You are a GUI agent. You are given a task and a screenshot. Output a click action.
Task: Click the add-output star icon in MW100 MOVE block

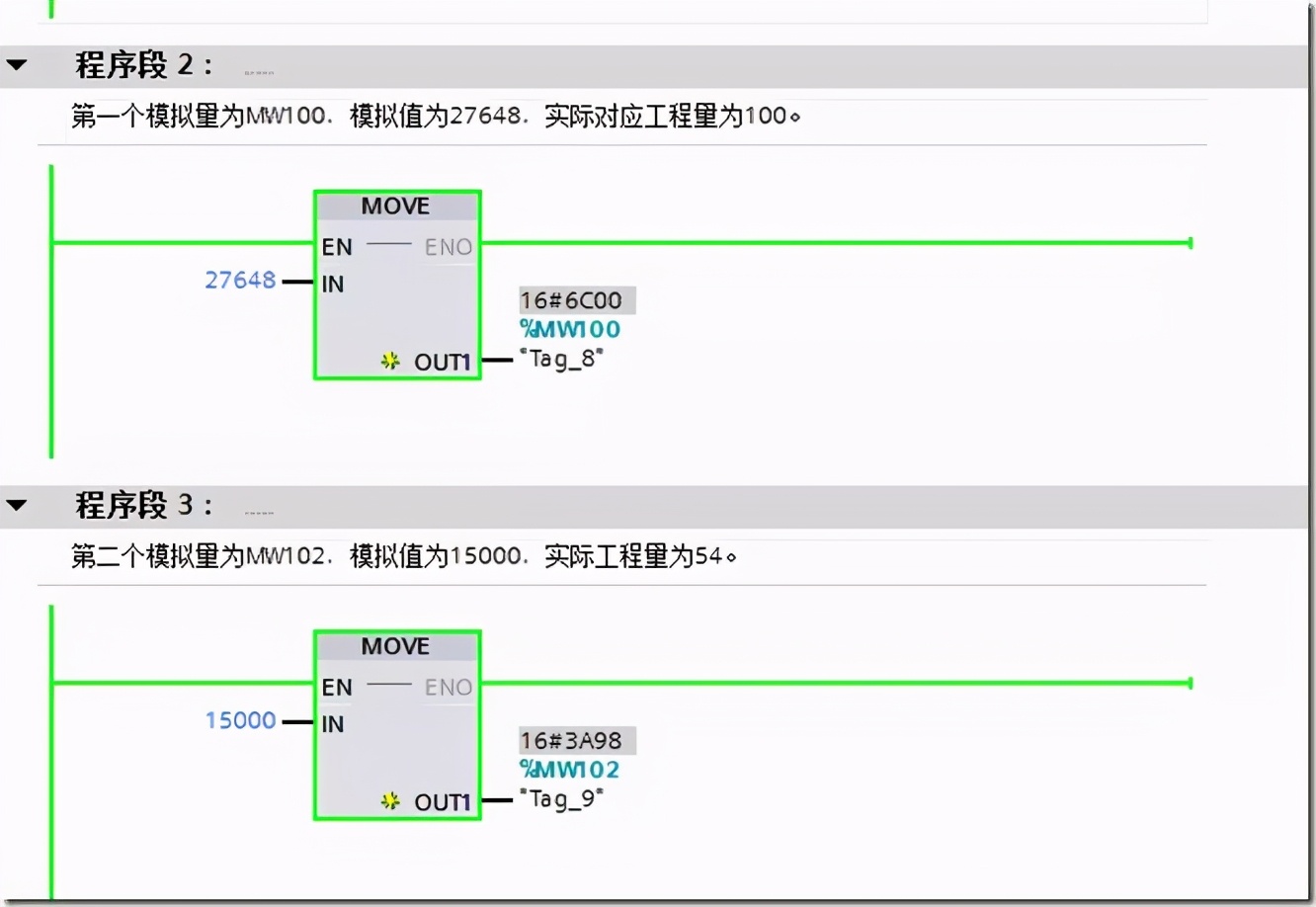coord(390,362)
